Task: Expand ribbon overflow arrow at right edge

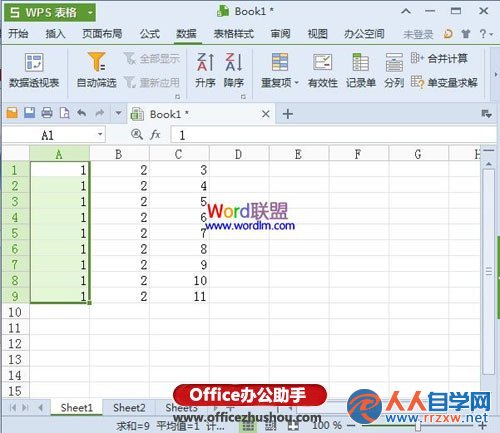Action: (496, 74)
